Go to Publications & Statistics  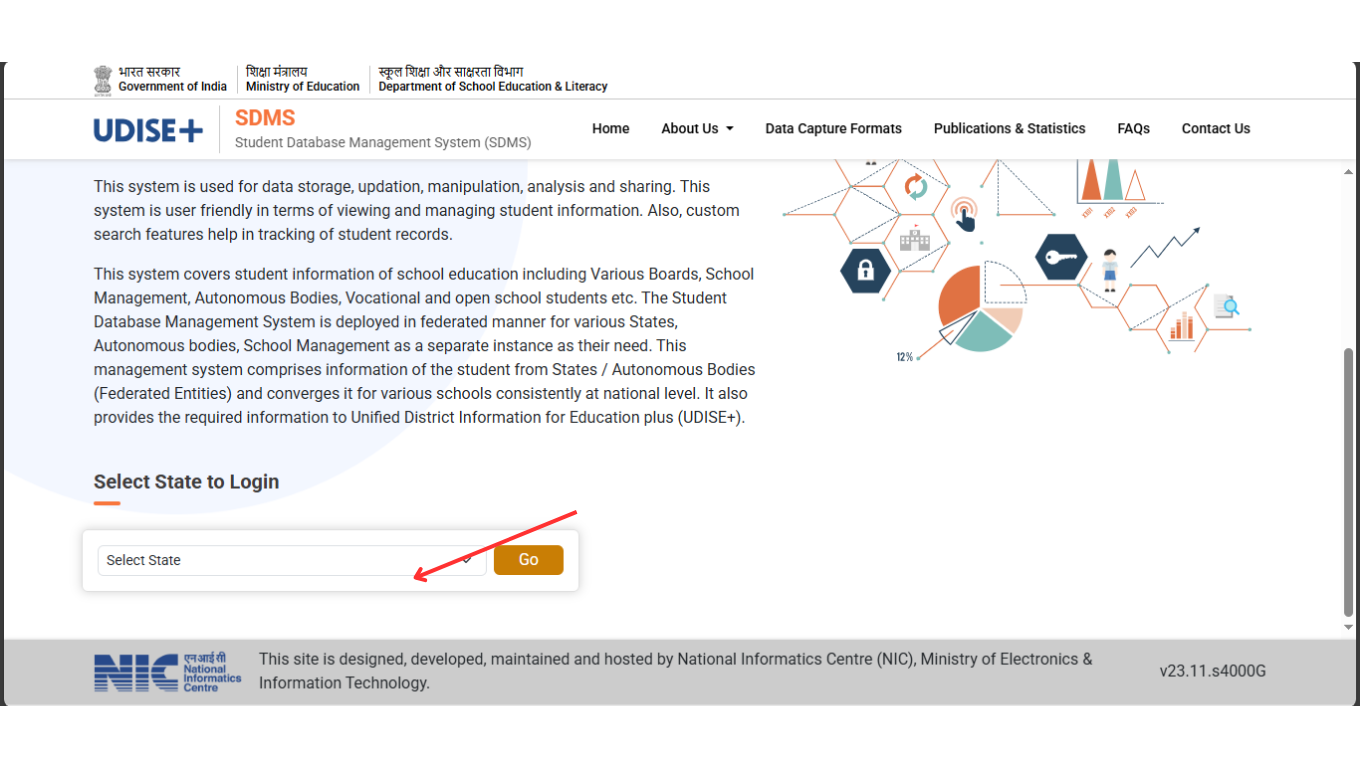click(x=1009, y=128)
